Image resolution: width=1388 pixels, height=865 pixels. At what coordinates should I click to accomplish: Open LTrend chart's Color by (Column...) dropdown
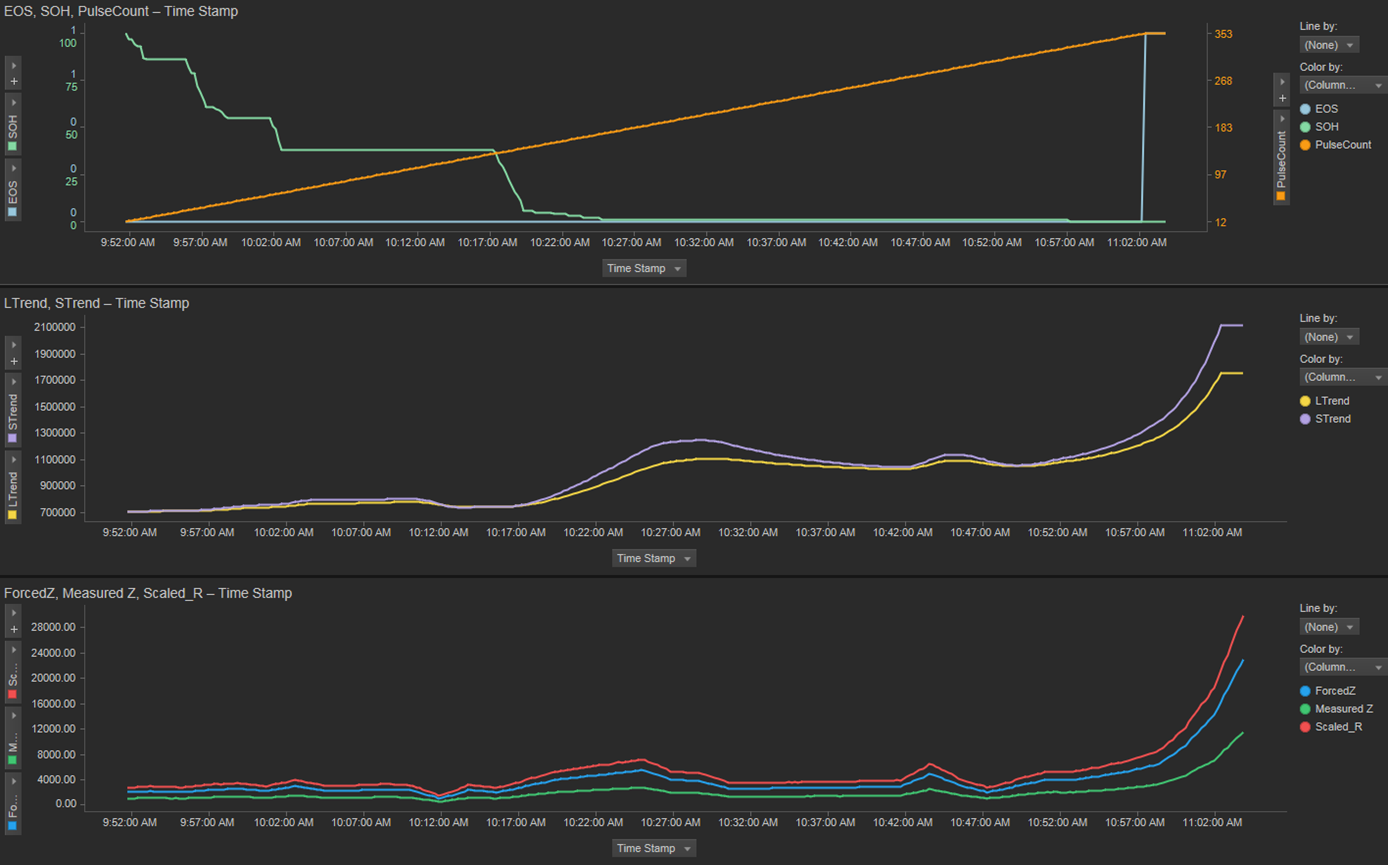coord(1343,377)
